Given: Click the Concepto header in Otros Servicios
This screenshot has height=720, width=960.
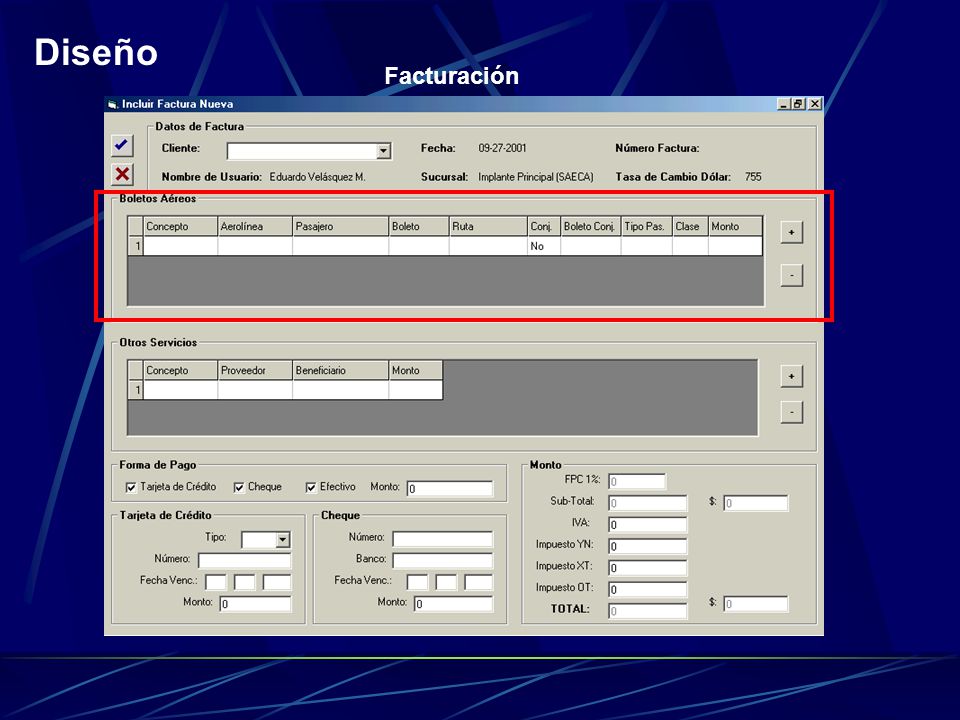Looking at the screenshot, I should click(180, 370).
